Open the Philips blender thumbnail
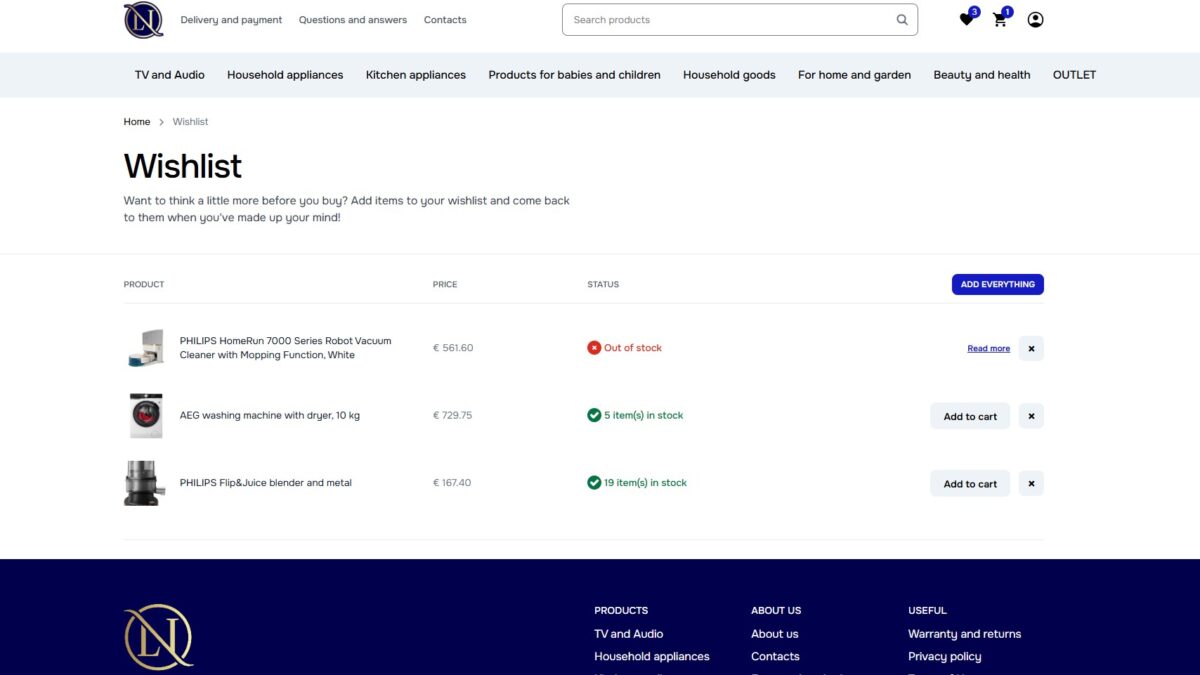This screenshot has width=1200, height=675. pyautogui.click(x=145, y=483)
